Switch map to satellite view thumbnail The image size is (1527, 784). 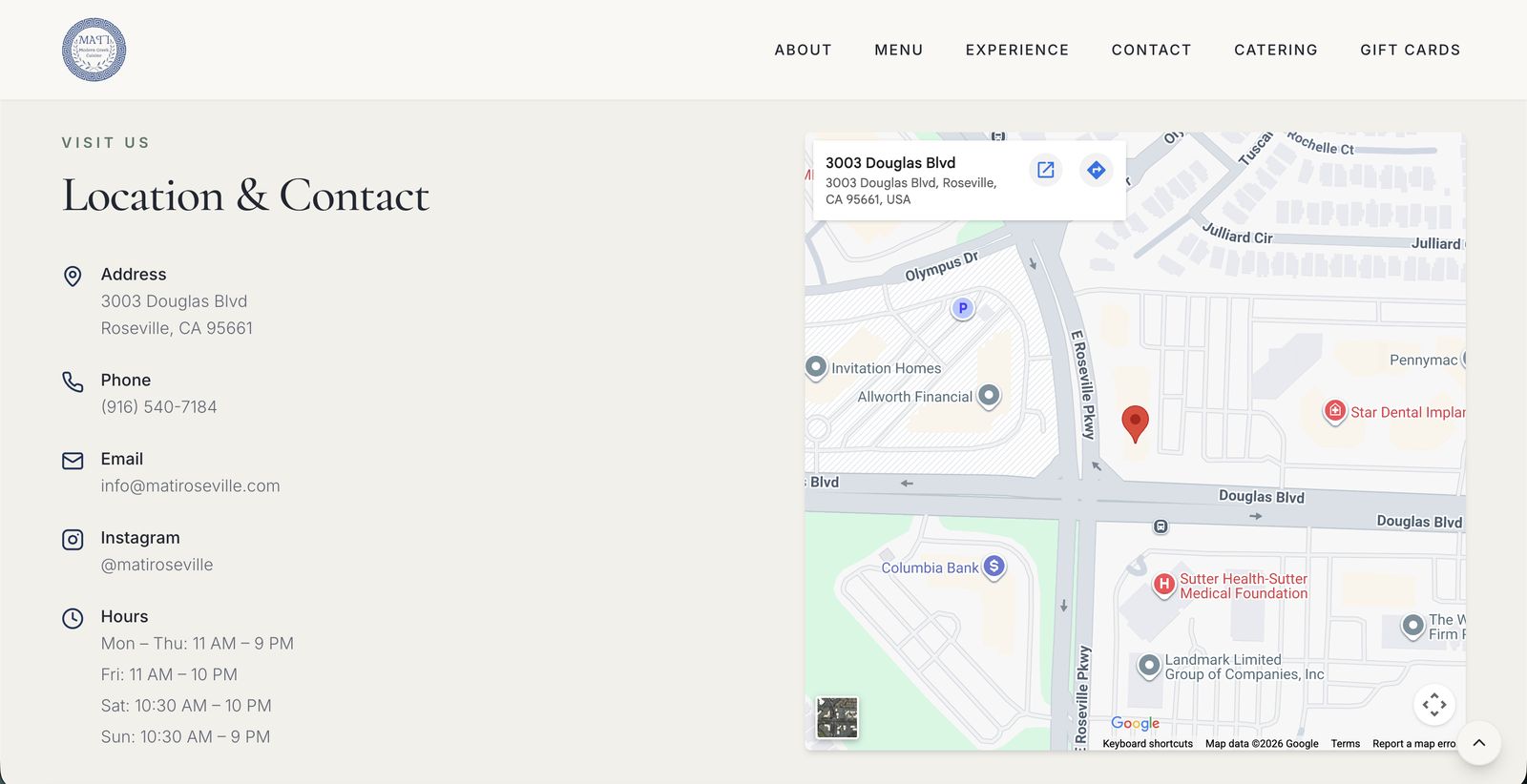[837, 718]
